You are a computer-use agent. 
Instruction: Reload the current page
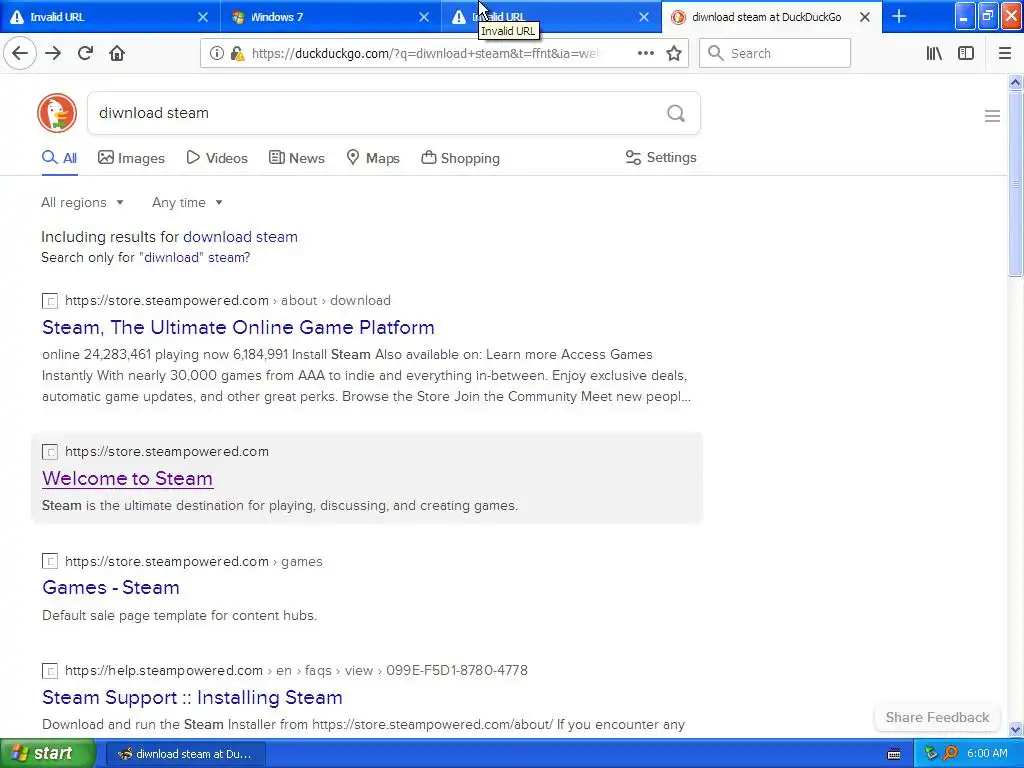[x=85, y=53]
